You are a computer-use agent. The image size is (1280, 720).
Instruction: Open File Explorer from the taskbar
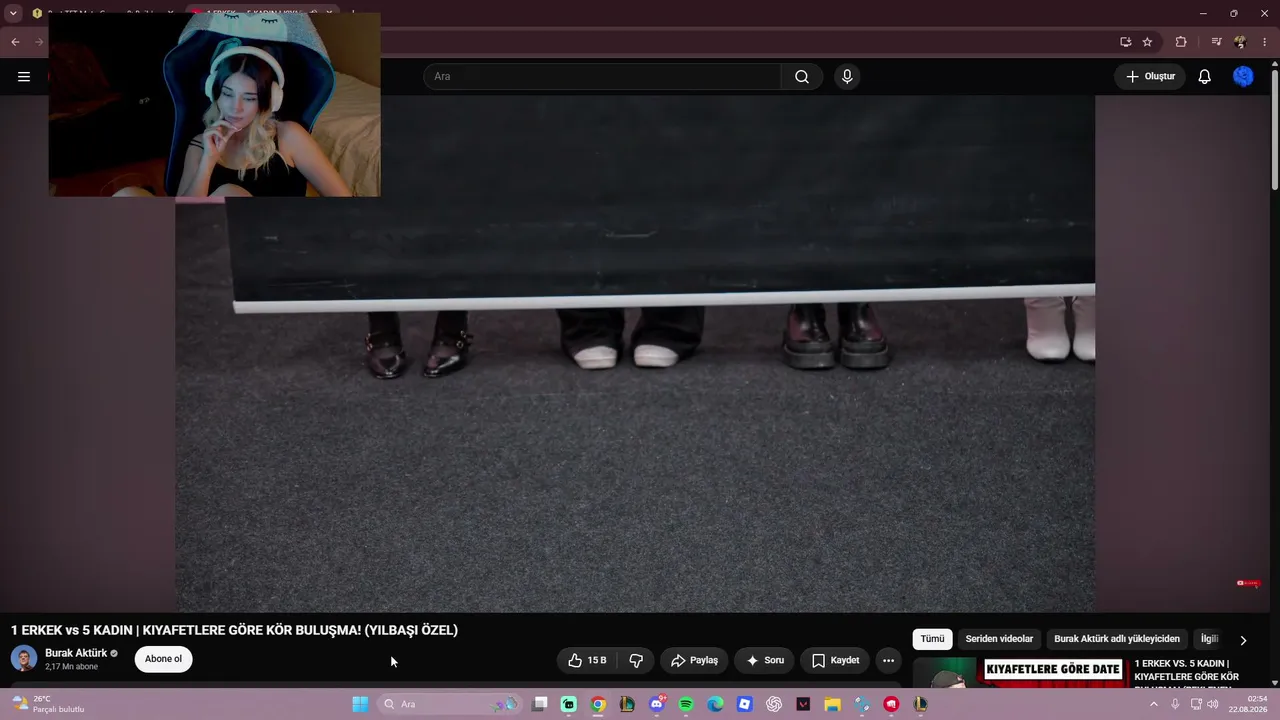tap(832, 704)
